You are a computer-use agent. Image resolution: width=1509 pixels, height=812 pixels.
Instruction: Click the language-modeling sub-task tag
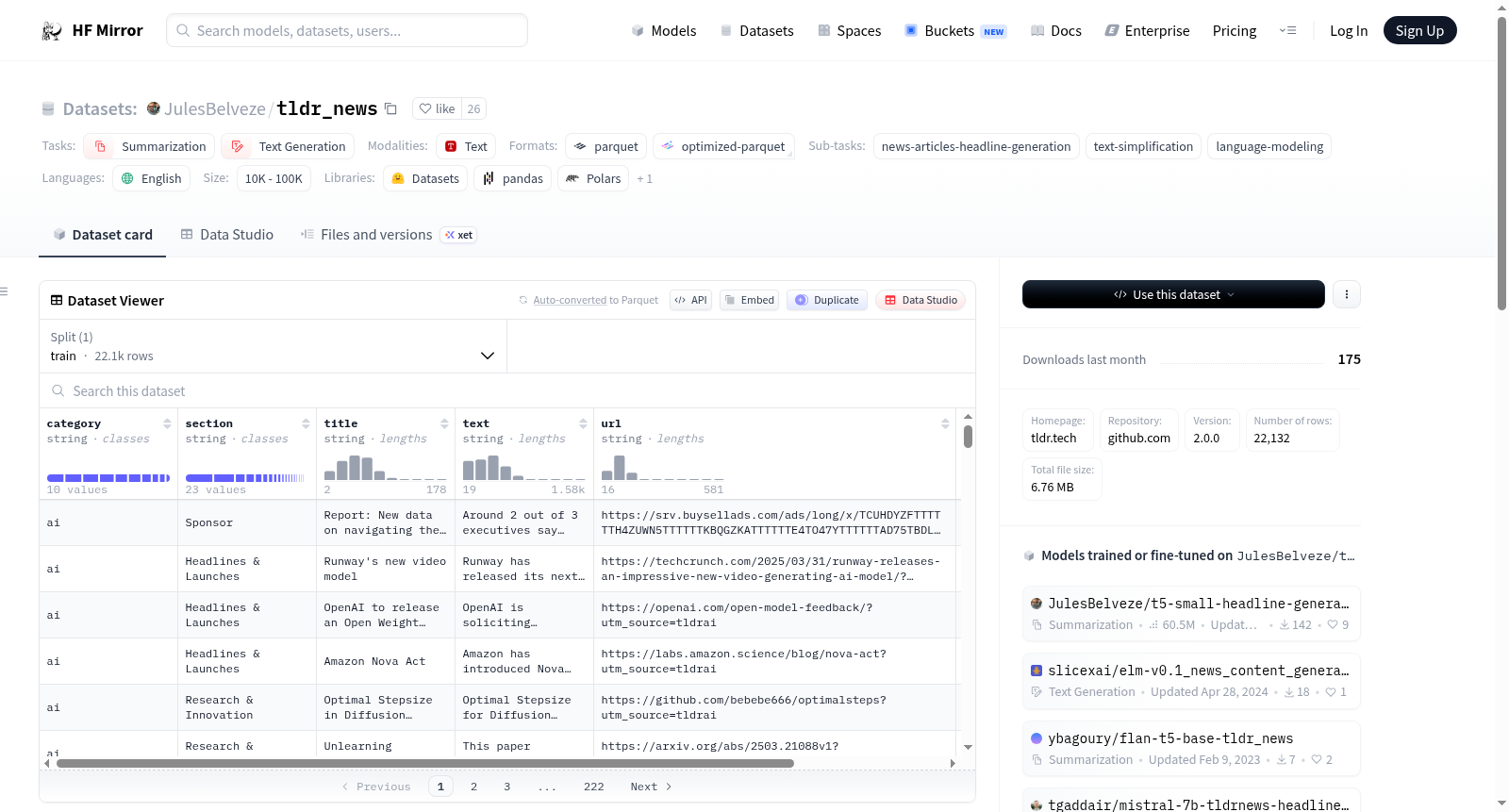(x=1269, y=146)
